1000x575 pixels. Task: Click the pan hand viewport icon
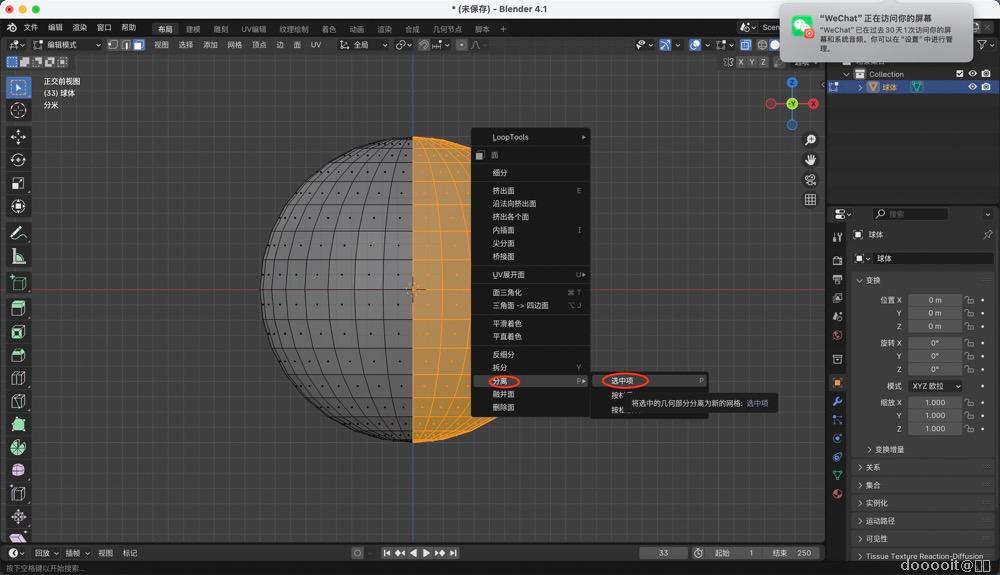[810, 160]
